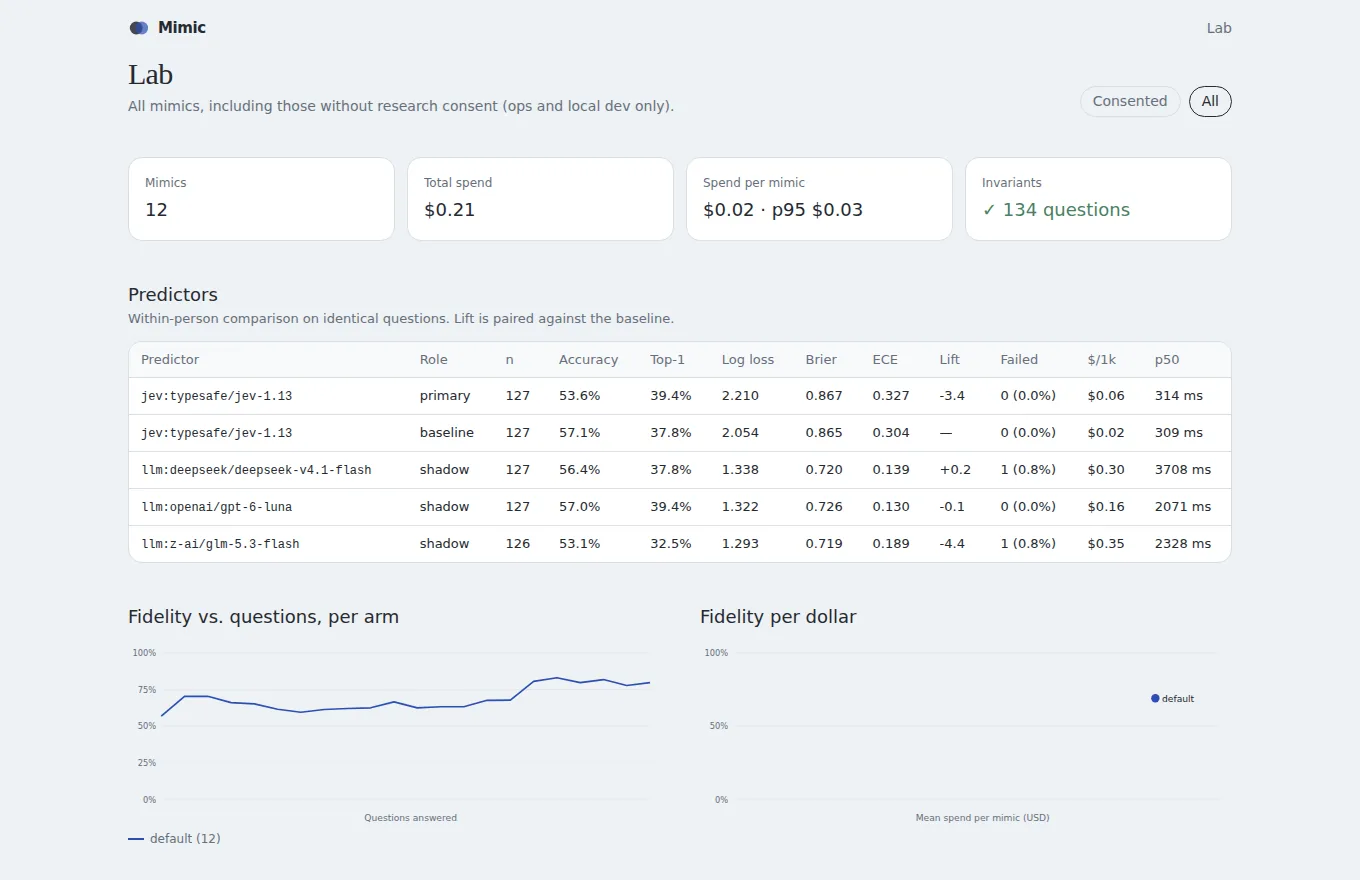Click the Log loss column header
The height and width of the screenshot is (880, 1360).
point(748,360)
